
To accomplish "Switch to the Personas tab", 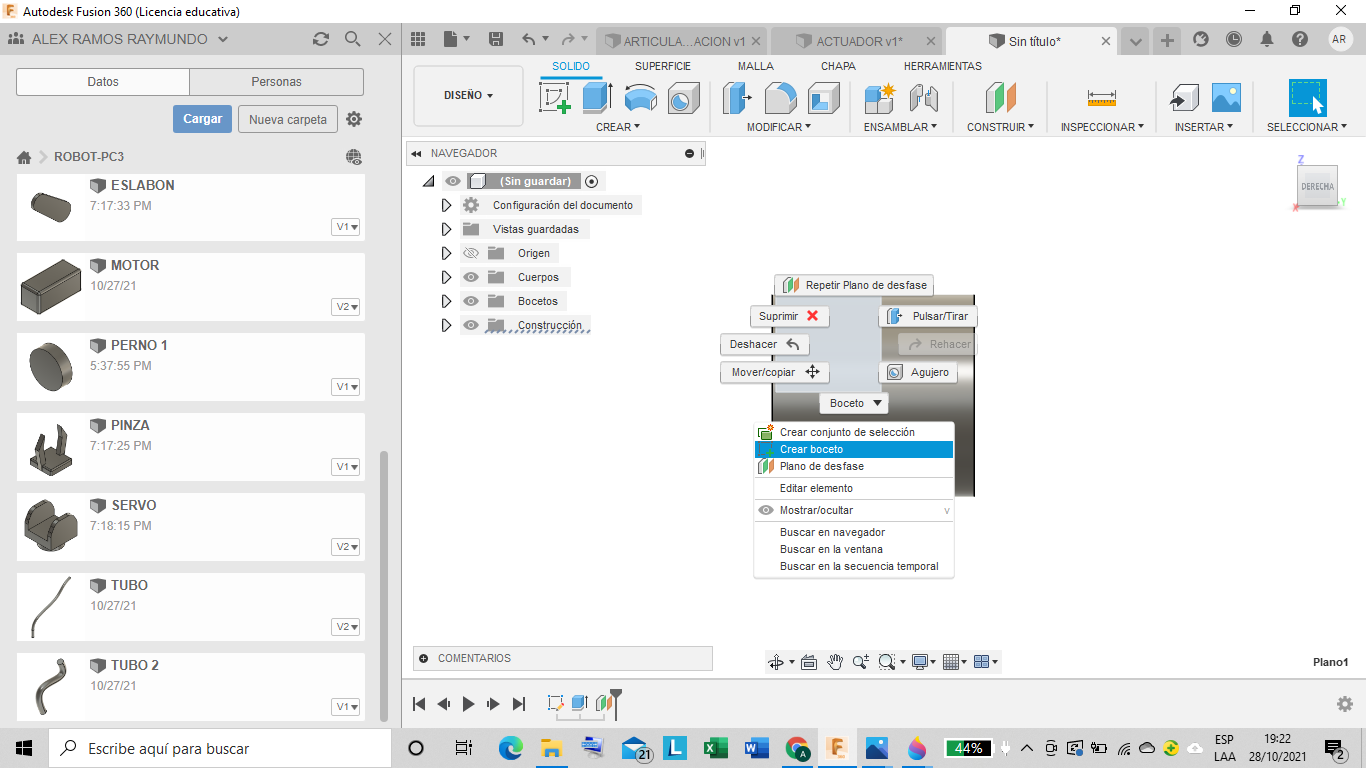I will (x=277, y=82).
